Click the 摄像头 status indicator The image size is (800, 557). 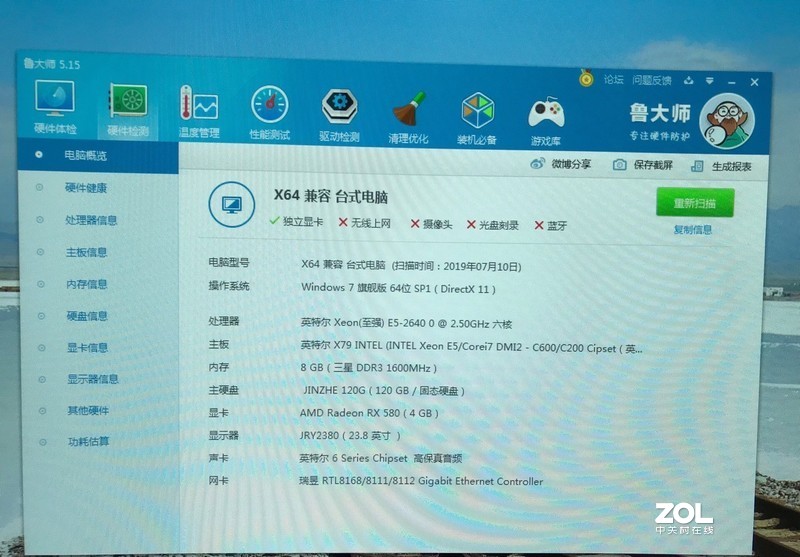pyautogui.click(x=431, y=224)
